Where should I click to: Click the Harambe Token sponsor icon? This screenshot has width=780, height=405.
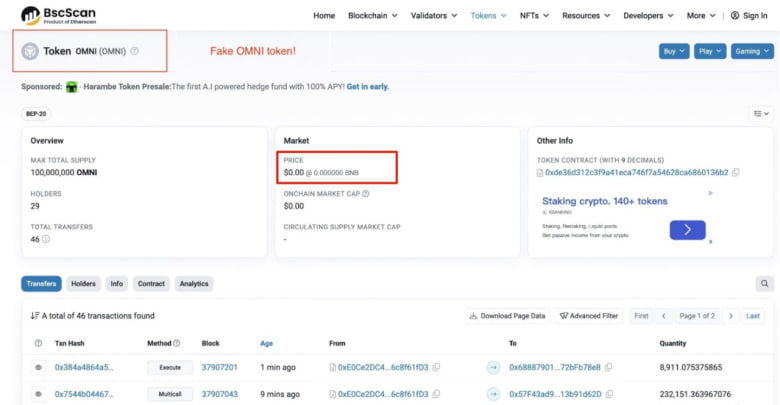pos(72,87)
